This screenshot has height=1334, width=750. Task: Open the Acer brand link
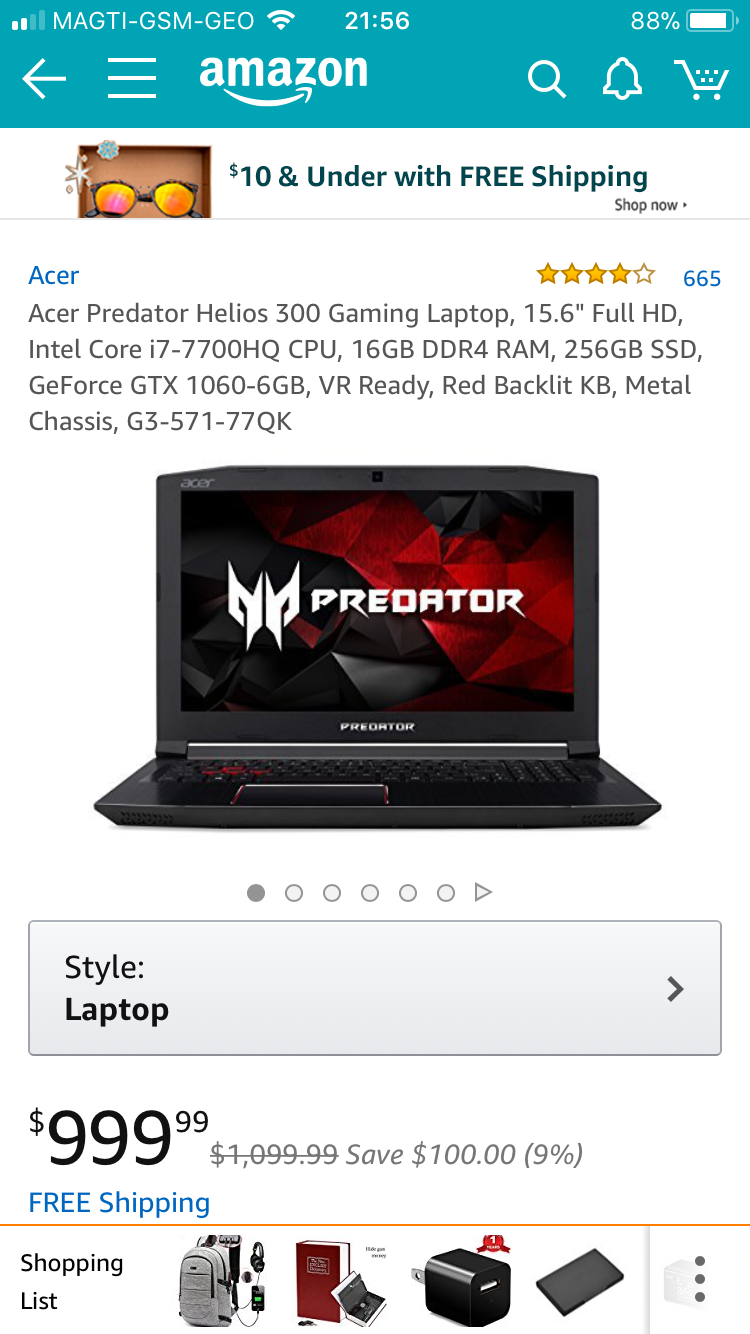click(x=54, y=275)
